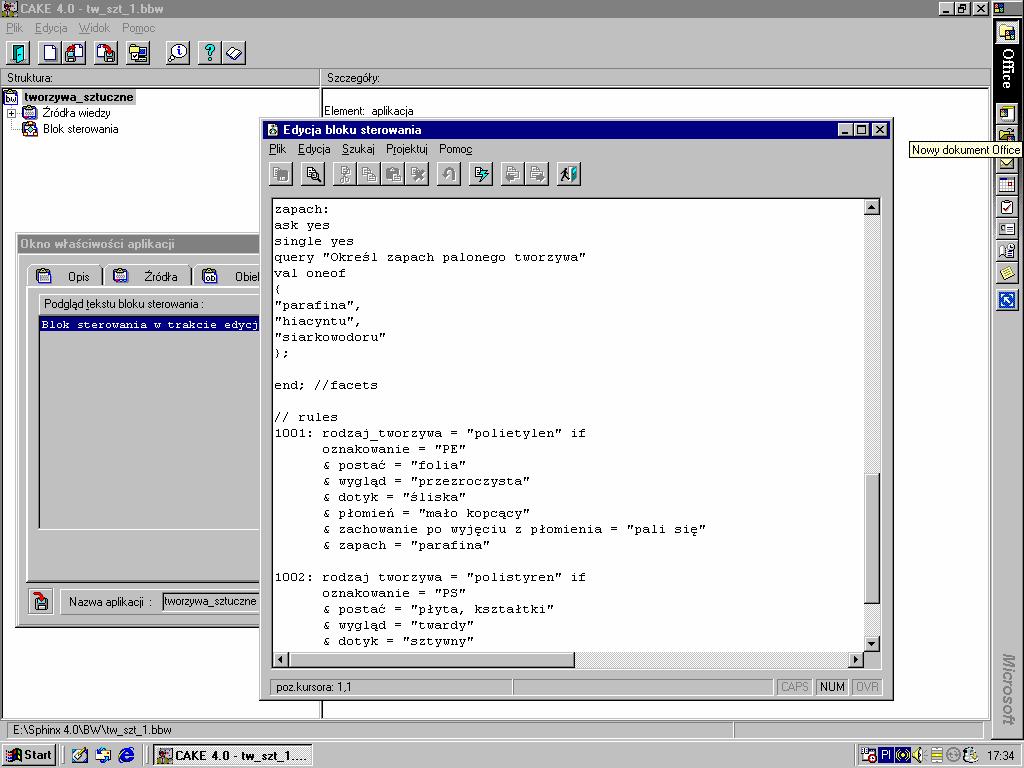
Task: Click the question mark help icon
Action: 210,53
